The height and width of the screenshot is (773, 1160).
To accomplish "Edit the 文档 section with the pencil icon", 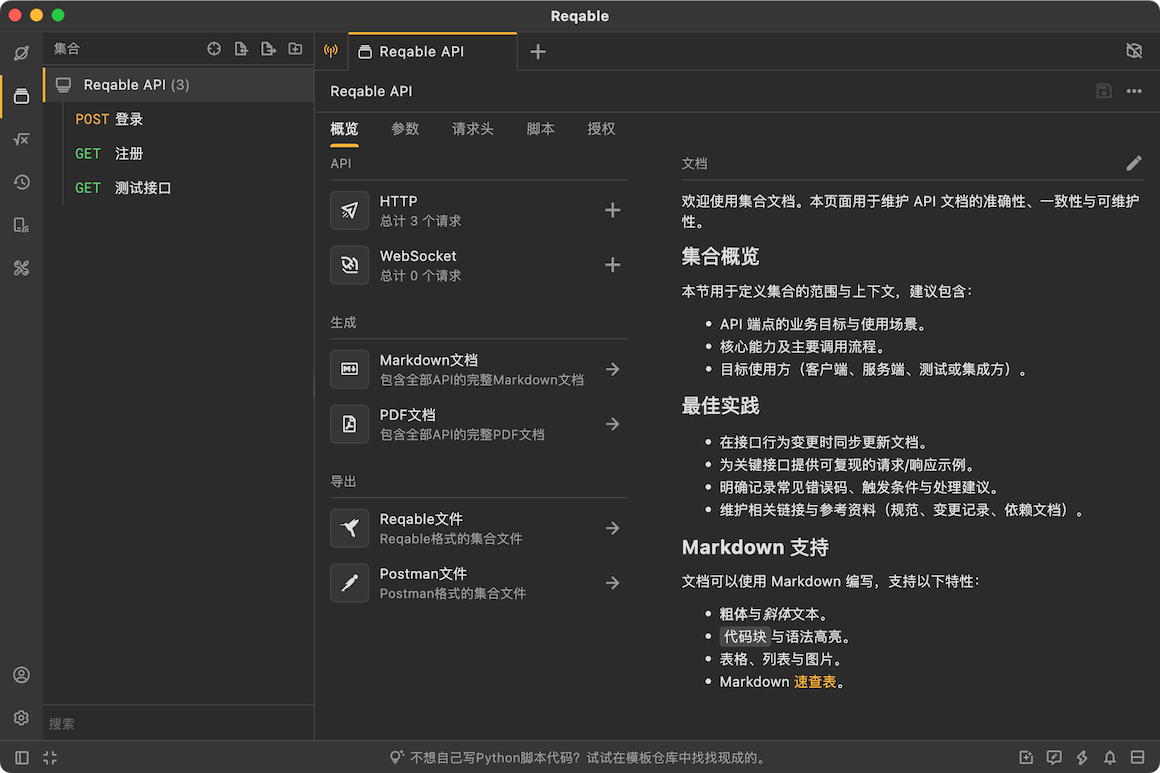I will [x=1133, y=163].
